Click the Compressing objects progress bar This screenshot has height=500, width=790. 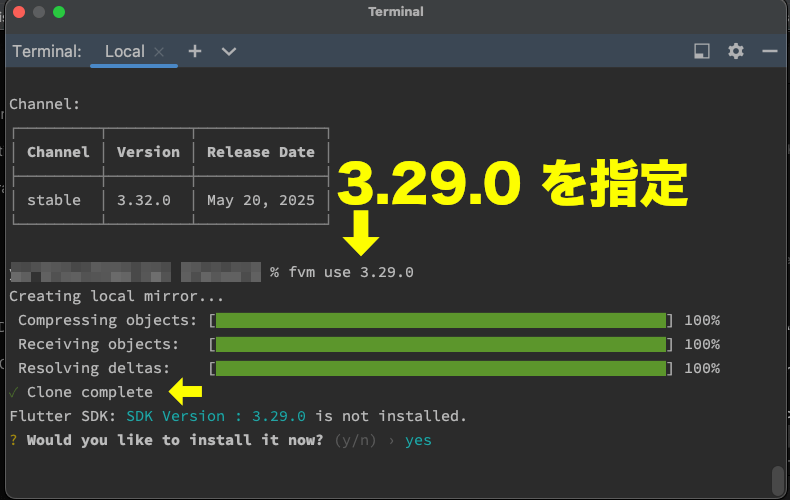point(441,321)
